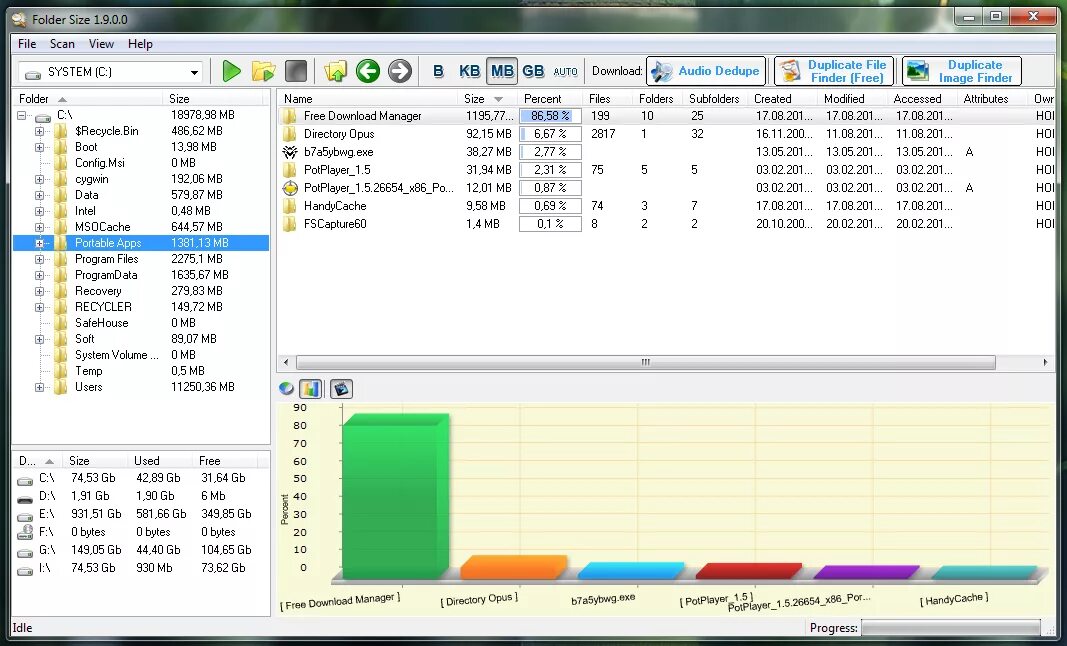The width and height of the screenshot is (1067, 646).
Task: Open Duplicate File Finder (Free) button
Action: (x=834, y=71)
